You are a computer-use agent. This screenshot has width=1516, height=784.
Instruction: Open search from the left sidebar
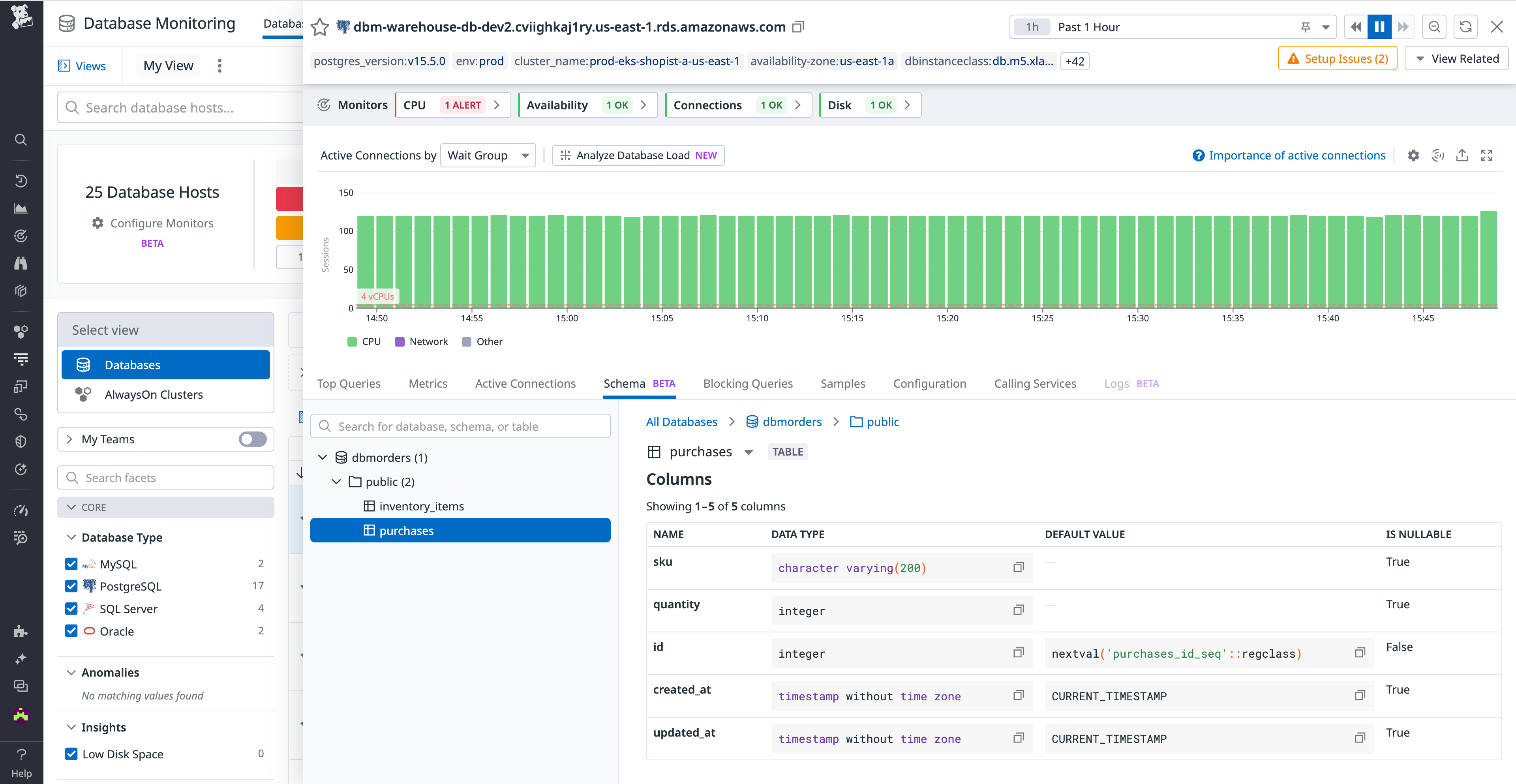[x=21, y=139]
